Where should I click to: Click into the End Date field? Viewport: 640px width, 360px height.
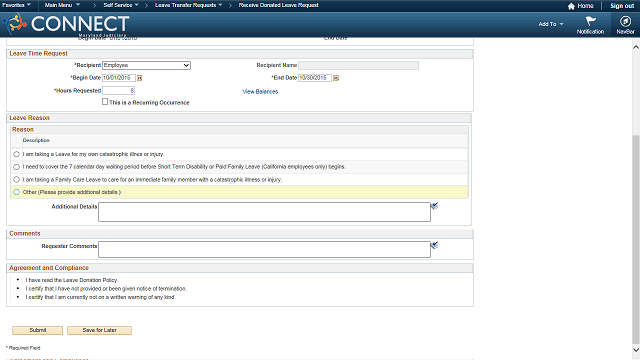click(315, 78)
